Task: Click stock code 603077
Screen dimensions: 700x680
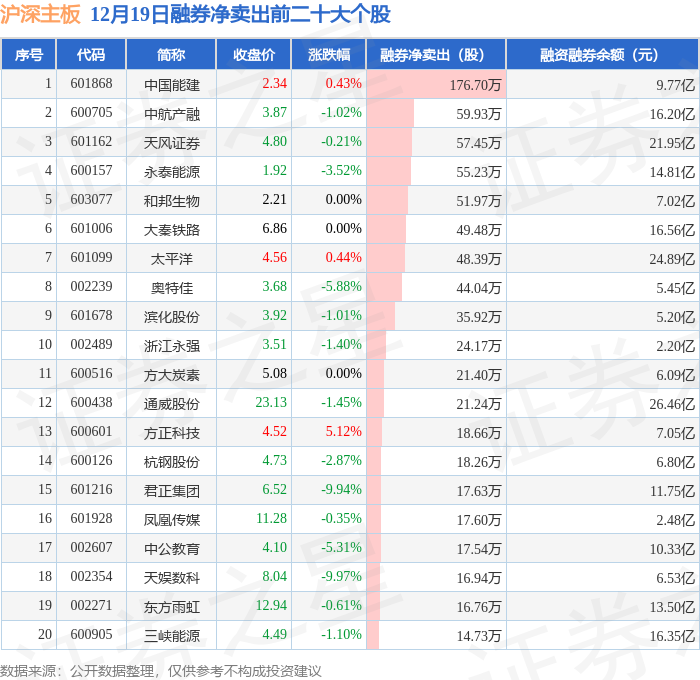Action: (92, 200)
